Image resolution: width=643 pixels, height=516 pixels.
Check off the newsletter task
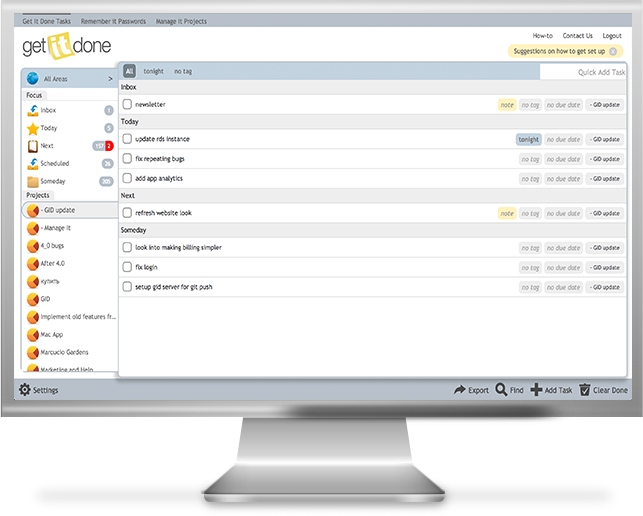(127, 104)
